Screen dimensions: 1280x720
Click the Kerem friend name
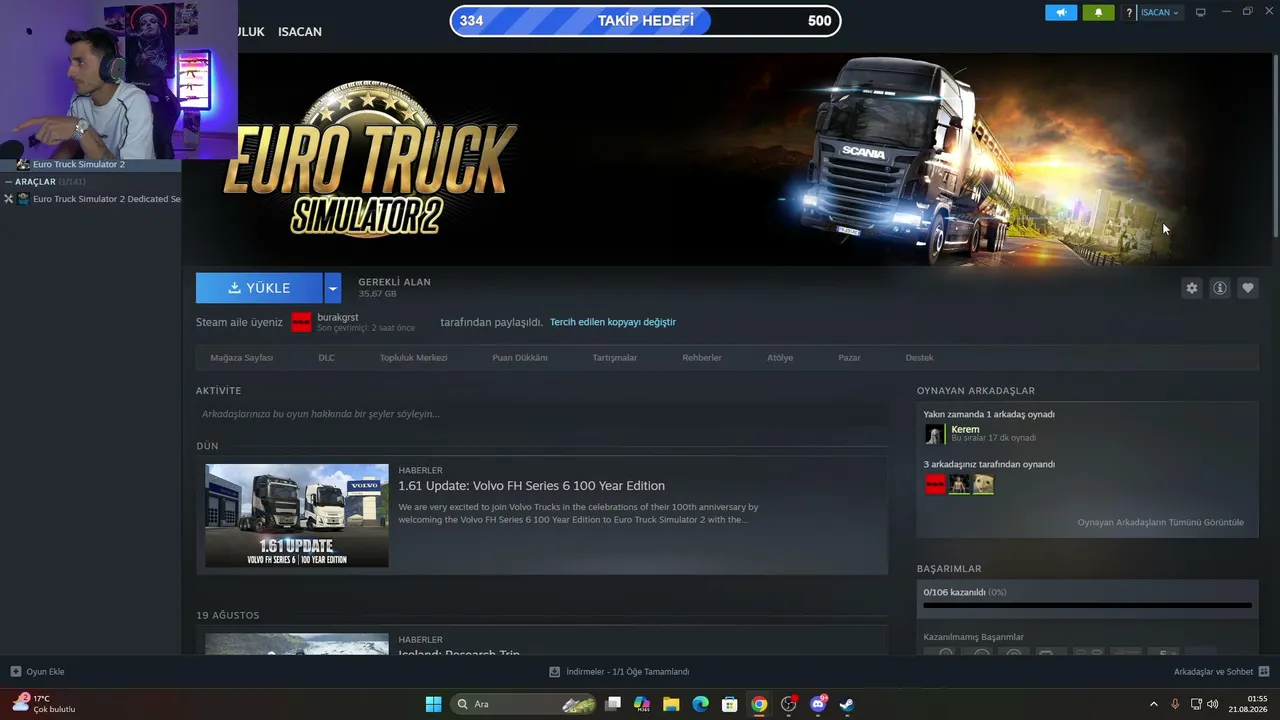(x=965, y=429)
